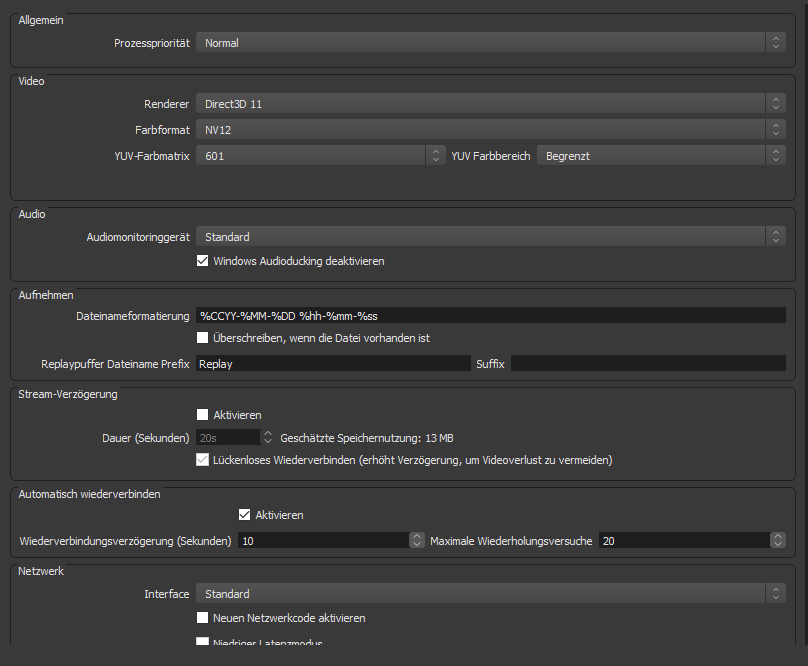The width and height of the screenshot is (808, 666).
Task: Click the Maximale Wiederholungsversuche spinner arrows
Action: tap(777, 541)
